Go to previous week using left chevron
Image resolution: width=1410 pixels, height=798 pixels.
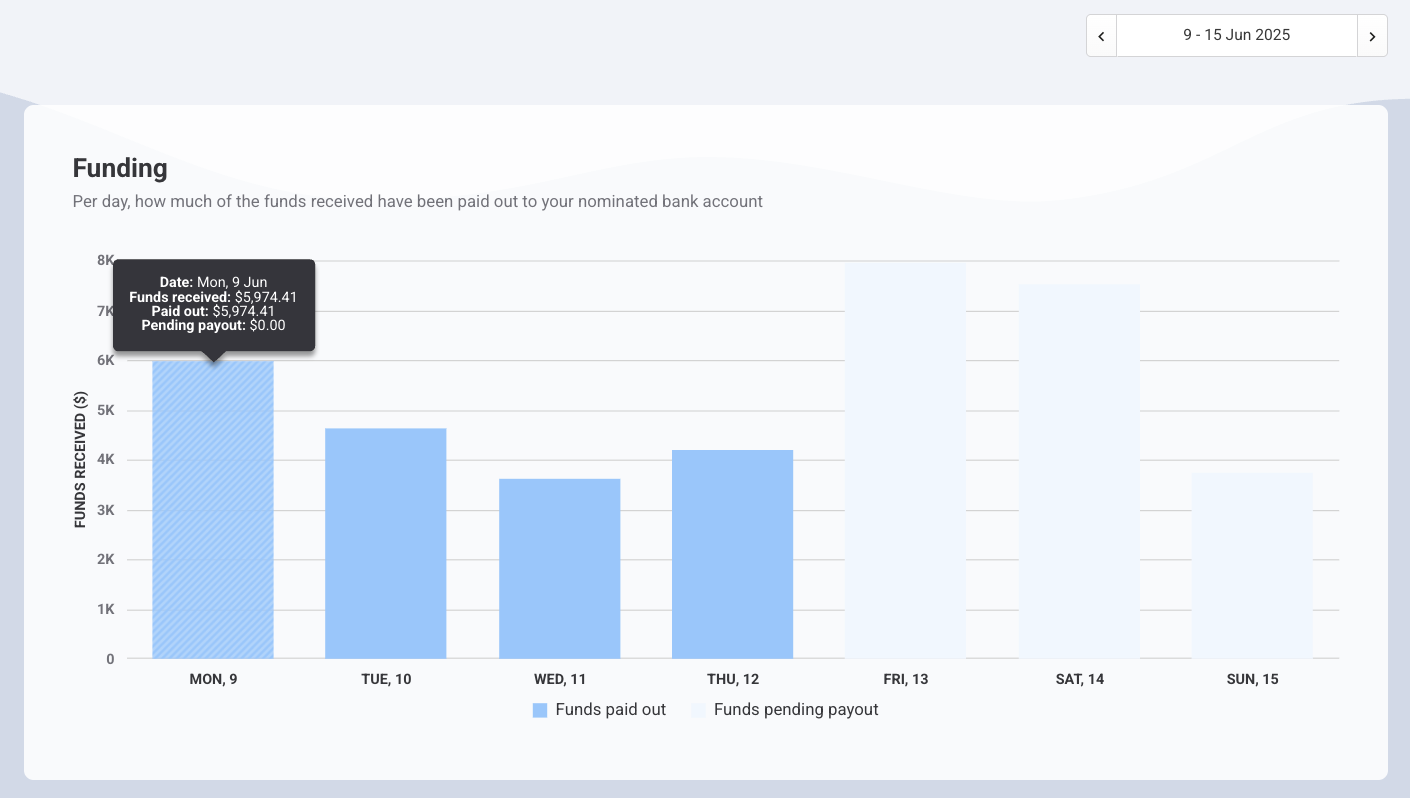[1101, 36]
